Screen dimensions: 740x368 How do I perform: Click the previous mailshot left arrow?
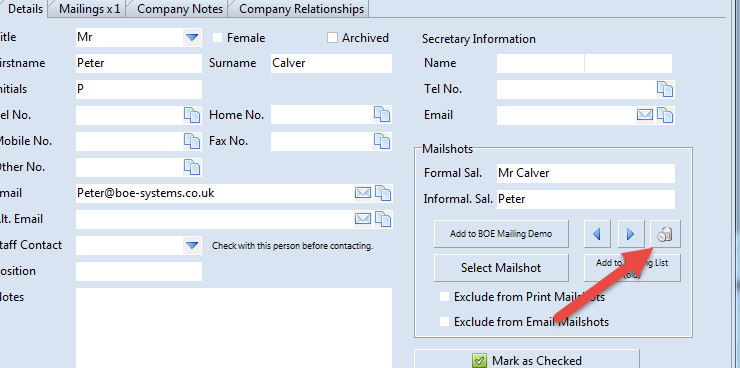597,234
